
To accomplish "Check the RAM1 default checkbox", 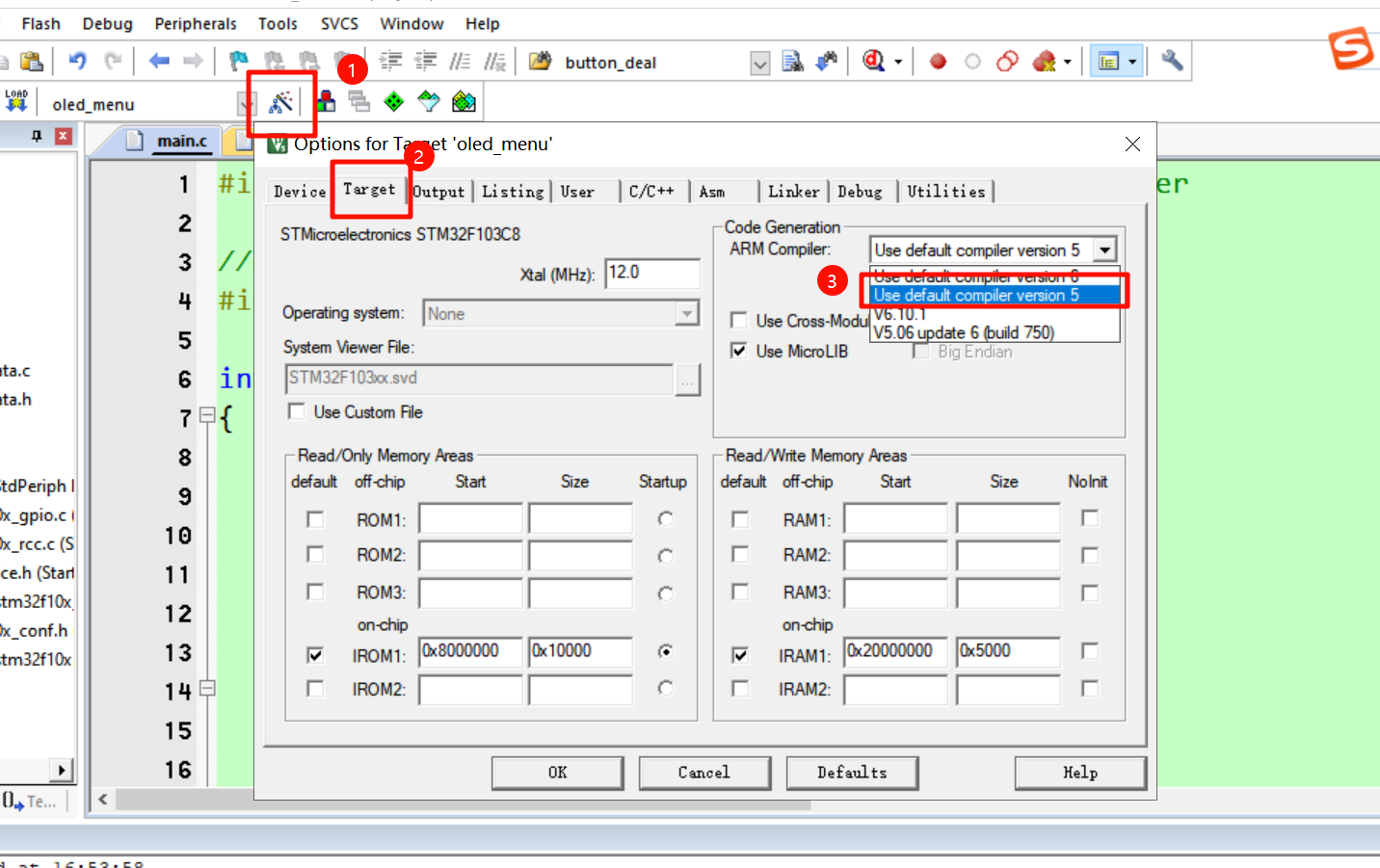I will click(x=740, y=519).
